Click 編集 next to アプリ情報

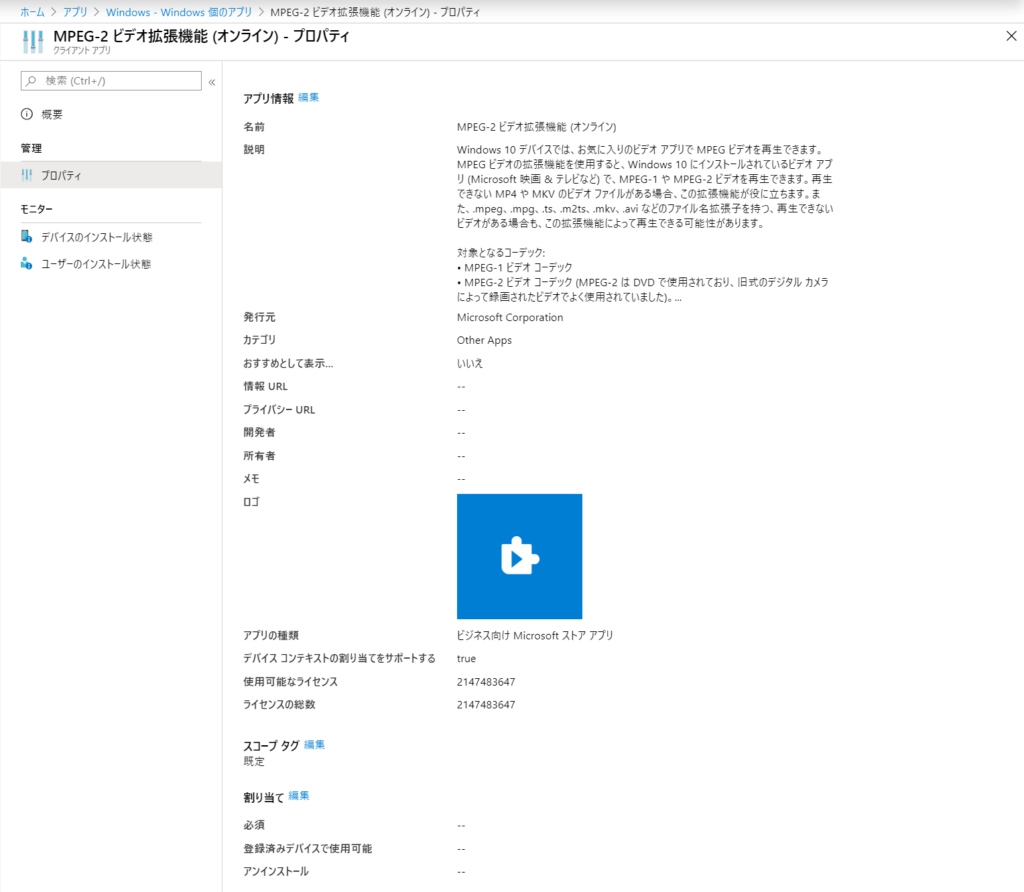(309, 98)
